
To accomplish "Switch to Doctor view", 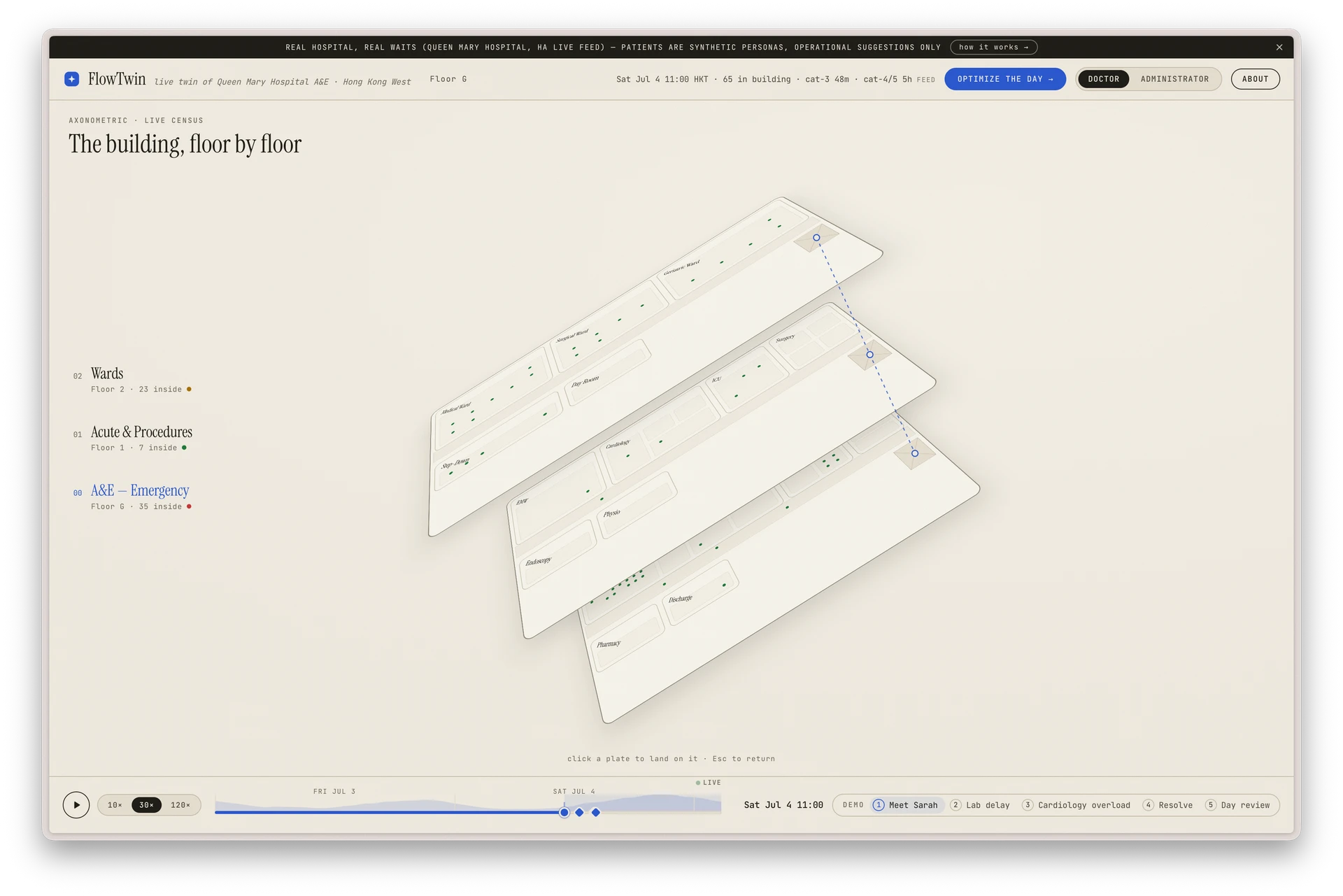I will point(1103,79).
